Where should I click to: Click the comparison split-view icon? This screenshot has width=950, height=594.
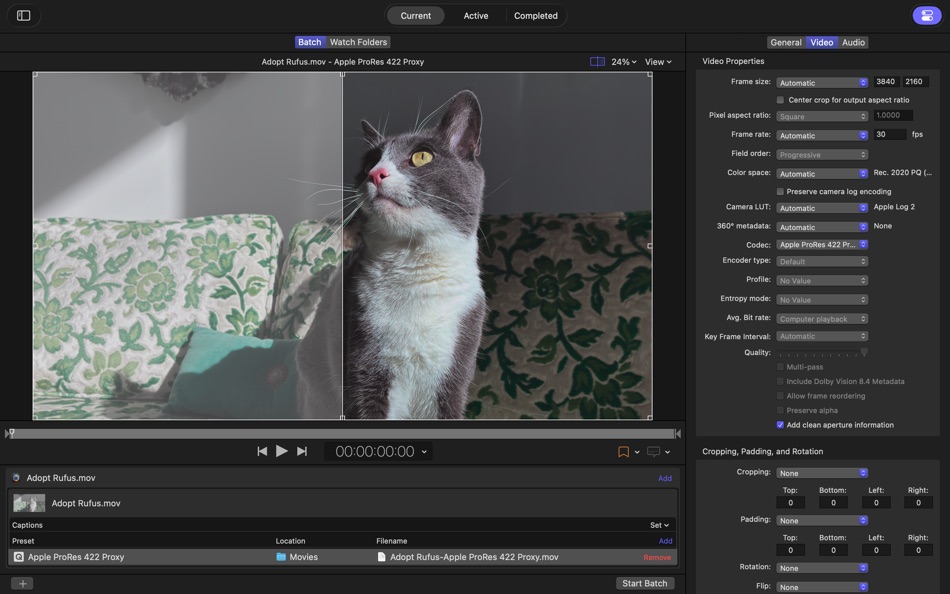597,62
